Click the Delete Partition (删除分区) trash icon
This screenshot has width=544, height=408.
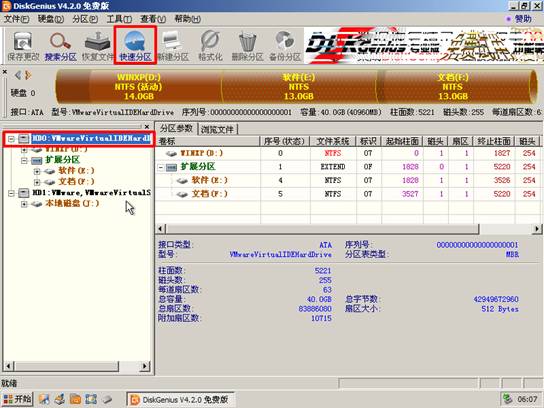tap(247, 46)
